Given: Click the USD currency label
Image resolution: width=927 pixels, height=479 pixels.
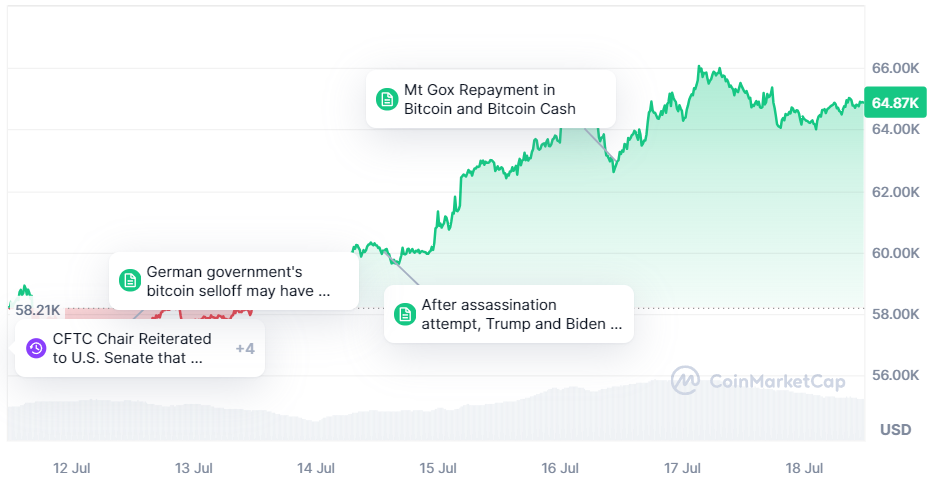Looking at the screenshot, I should point(895,430).
